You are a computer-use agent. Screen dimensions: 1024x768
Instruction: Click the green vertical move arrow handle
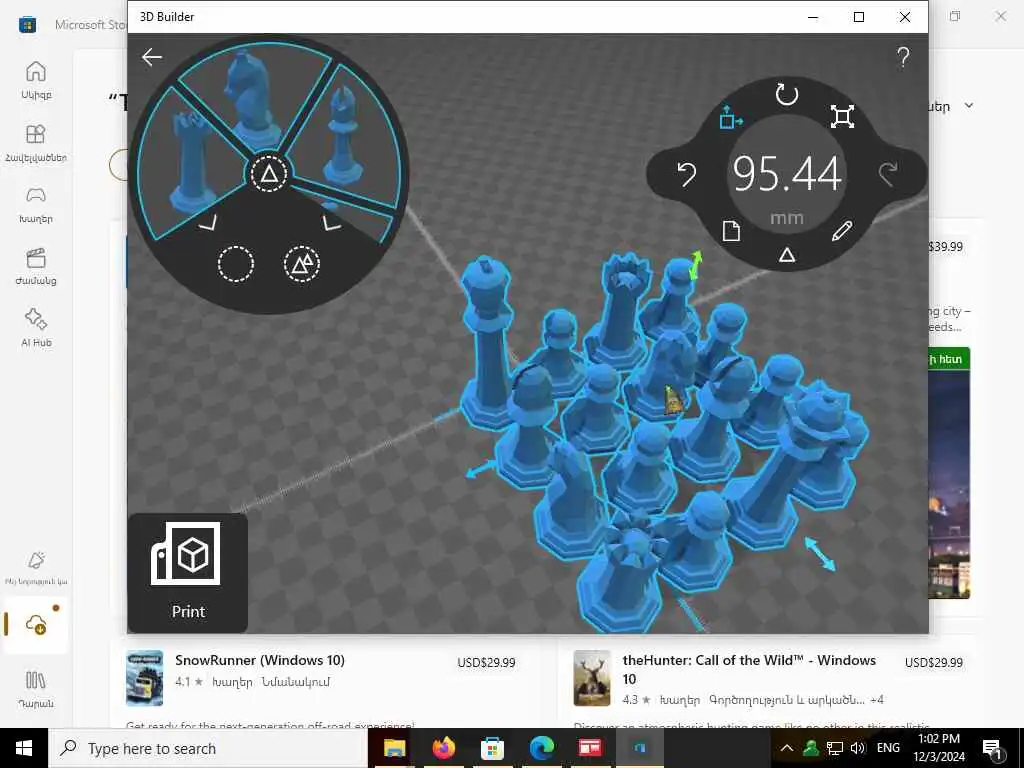[696, 264]
